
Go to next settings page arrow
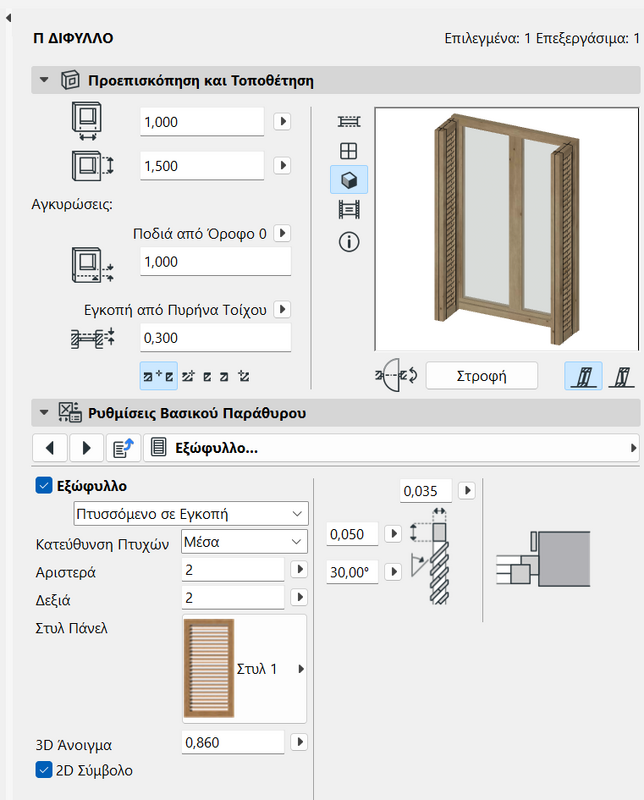[86, 447]
